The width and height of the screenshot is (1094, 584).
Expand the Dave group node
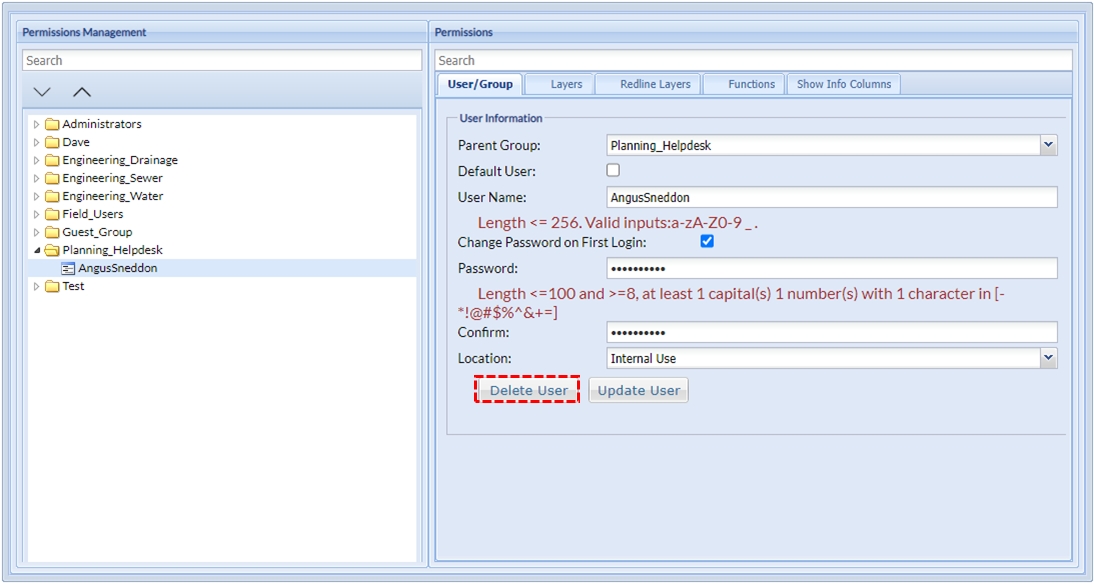pos(37,142)
